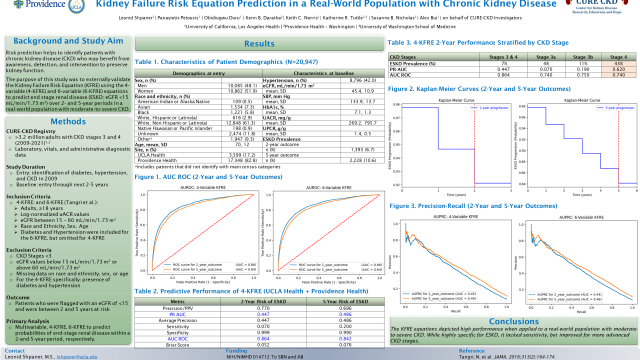
Task: Click the Stage 3b column header in Table 3
Action: pyautogui.click(x=582, y=57)
